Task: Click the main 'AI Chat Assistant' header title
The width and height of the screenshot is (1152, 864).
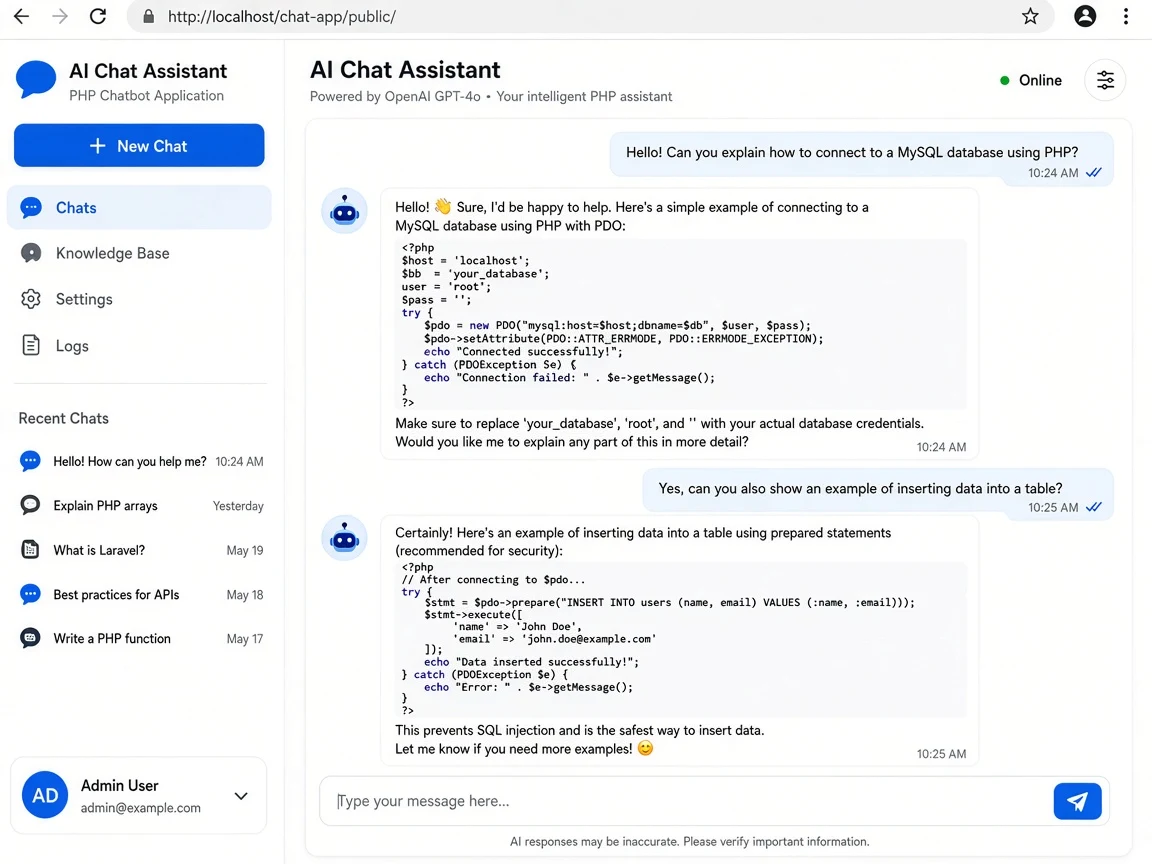Action: pos(405,70)
